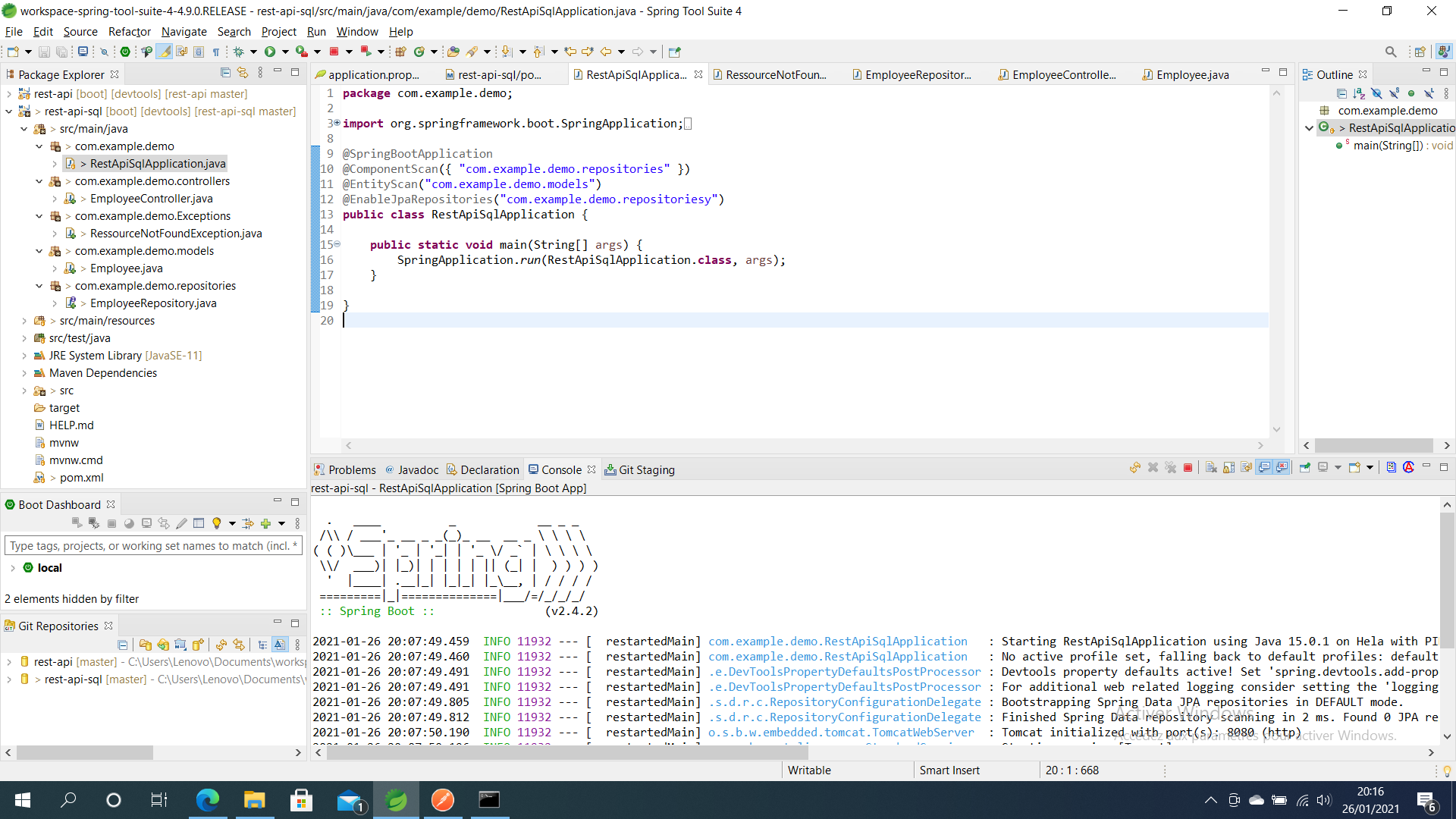Select rest-api-sql repository in Git Repositories
Viewport: 1456px width, 819px height.
[74, 679]
